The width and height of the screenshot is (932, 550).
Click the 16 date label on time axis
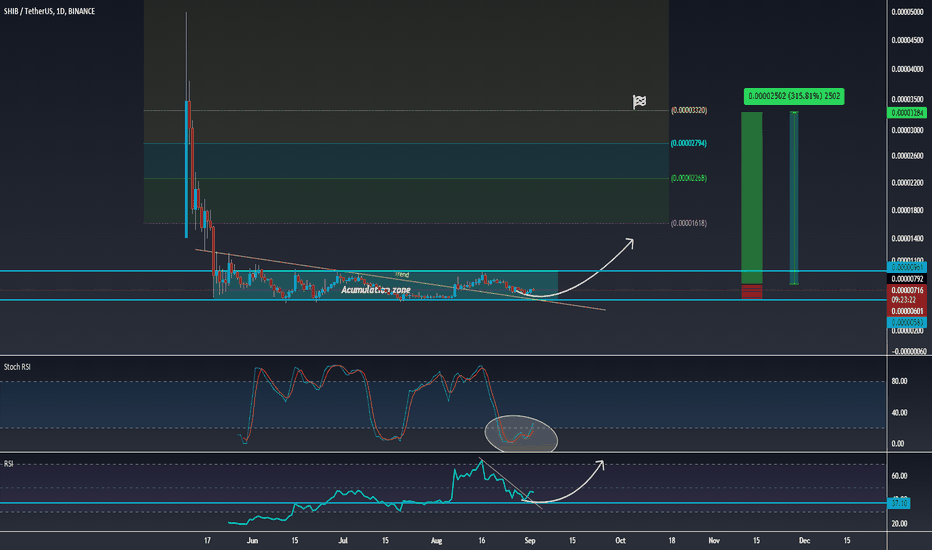[481, 540]
